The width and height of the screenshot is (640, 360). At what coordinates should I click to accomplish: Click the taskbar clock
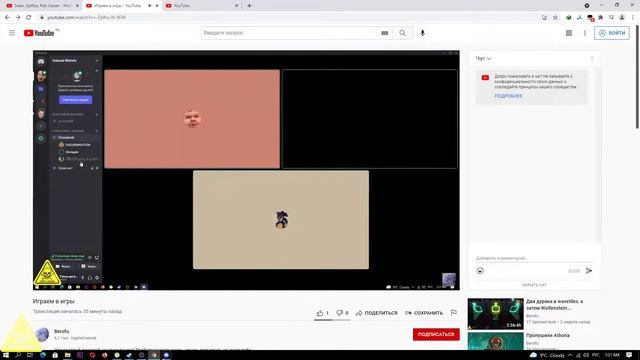pyautogui.click(x=612, y=355)
